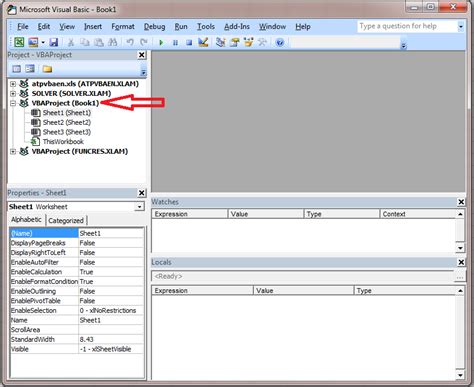
Task: Click the Break pause icon
Action: tap(175, 43)
